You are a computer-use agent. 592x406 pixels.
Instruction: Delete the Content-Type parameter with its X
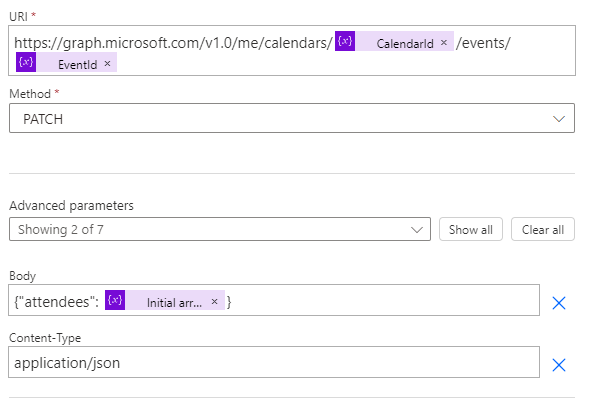click(x=559, y=365)
